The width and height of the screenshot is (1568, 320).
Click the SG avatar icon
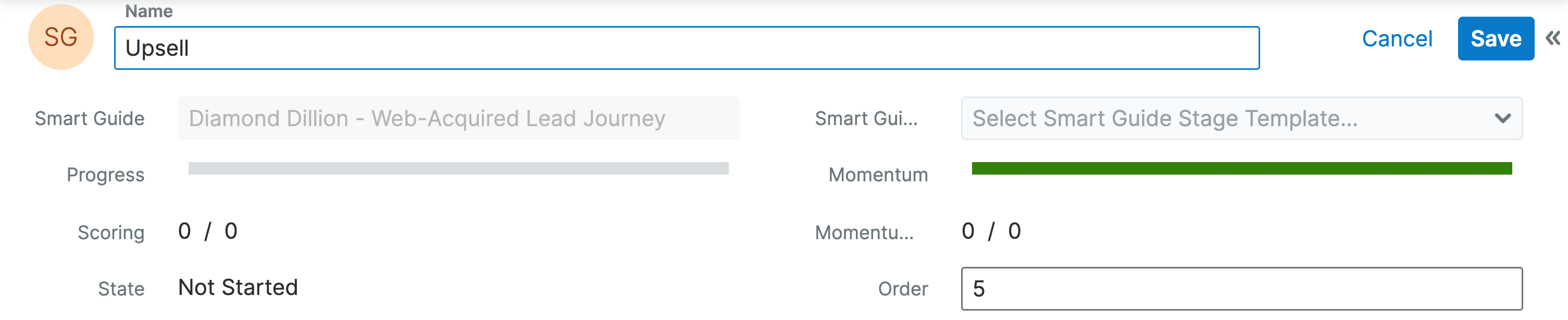click(60, 37)
